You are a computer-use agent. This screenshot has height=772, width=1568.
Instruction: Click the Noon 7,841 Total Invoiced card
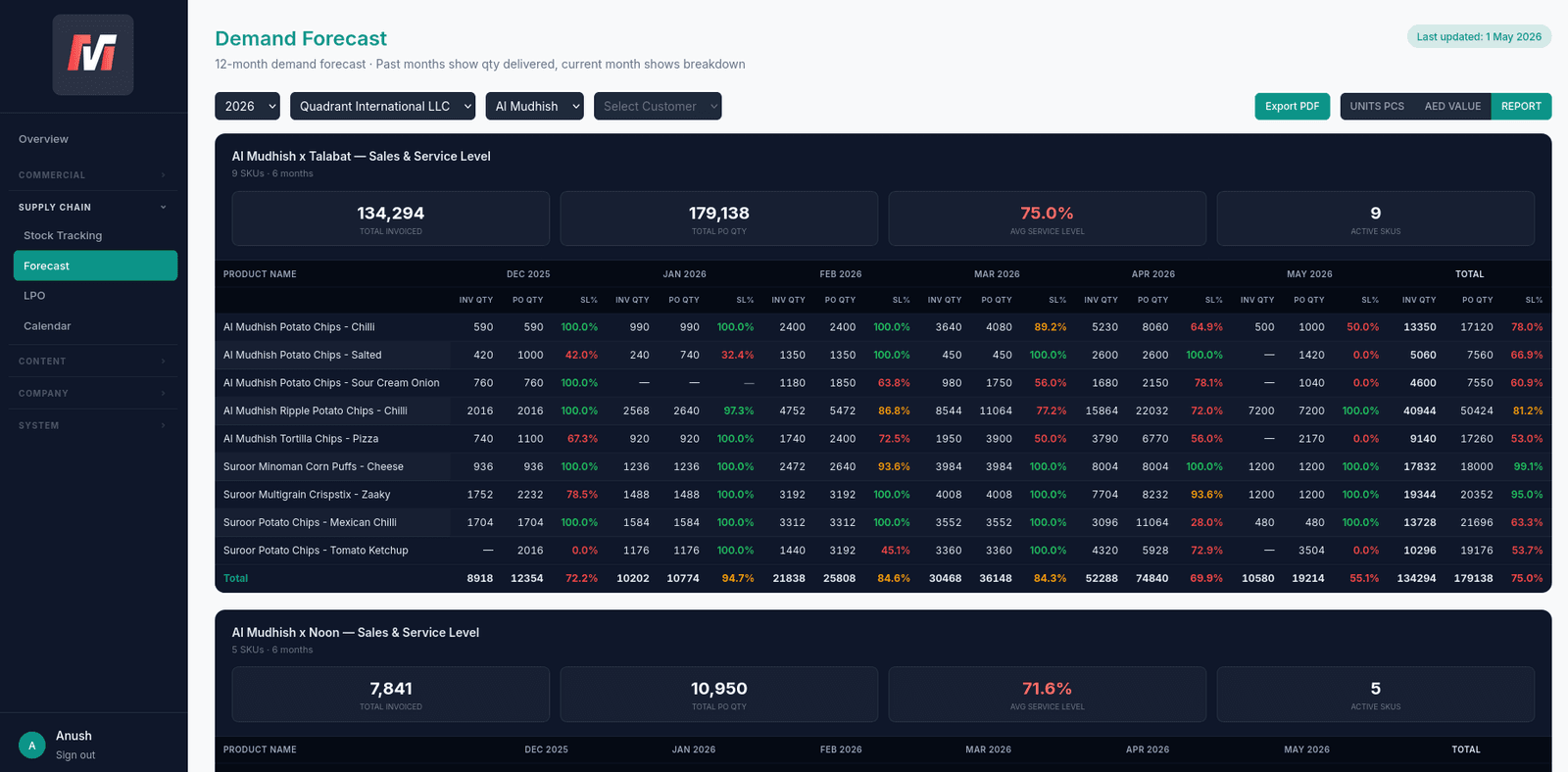[390, 695]
